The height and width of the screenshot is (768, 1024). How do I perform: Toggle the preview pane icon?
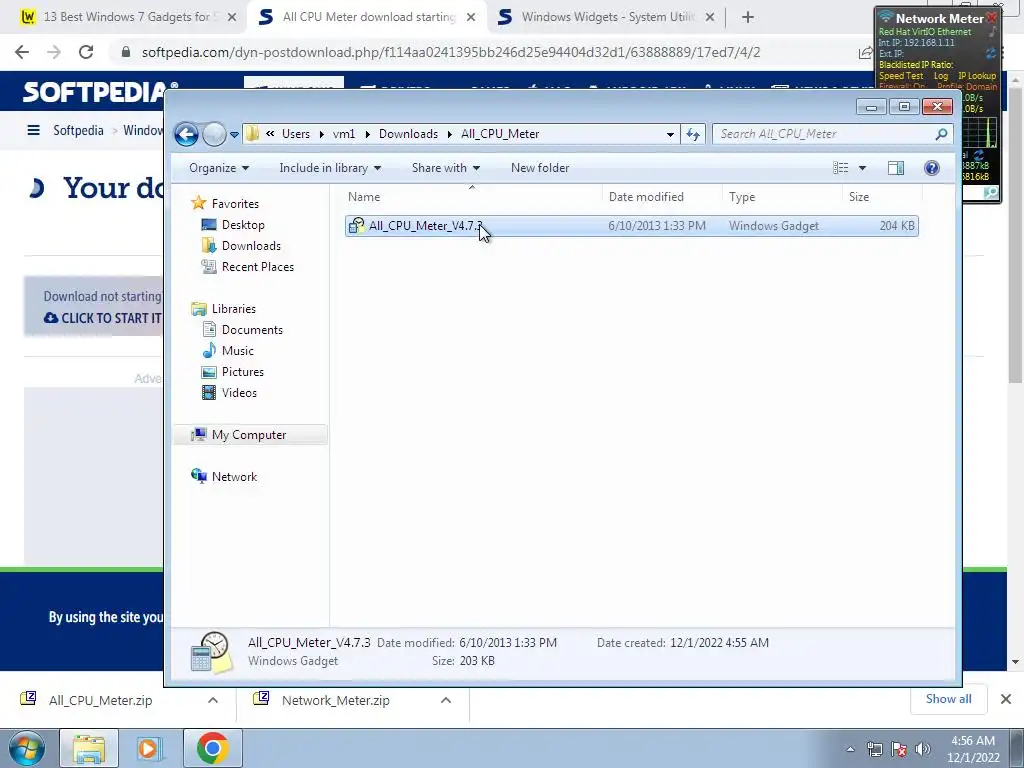896,168
